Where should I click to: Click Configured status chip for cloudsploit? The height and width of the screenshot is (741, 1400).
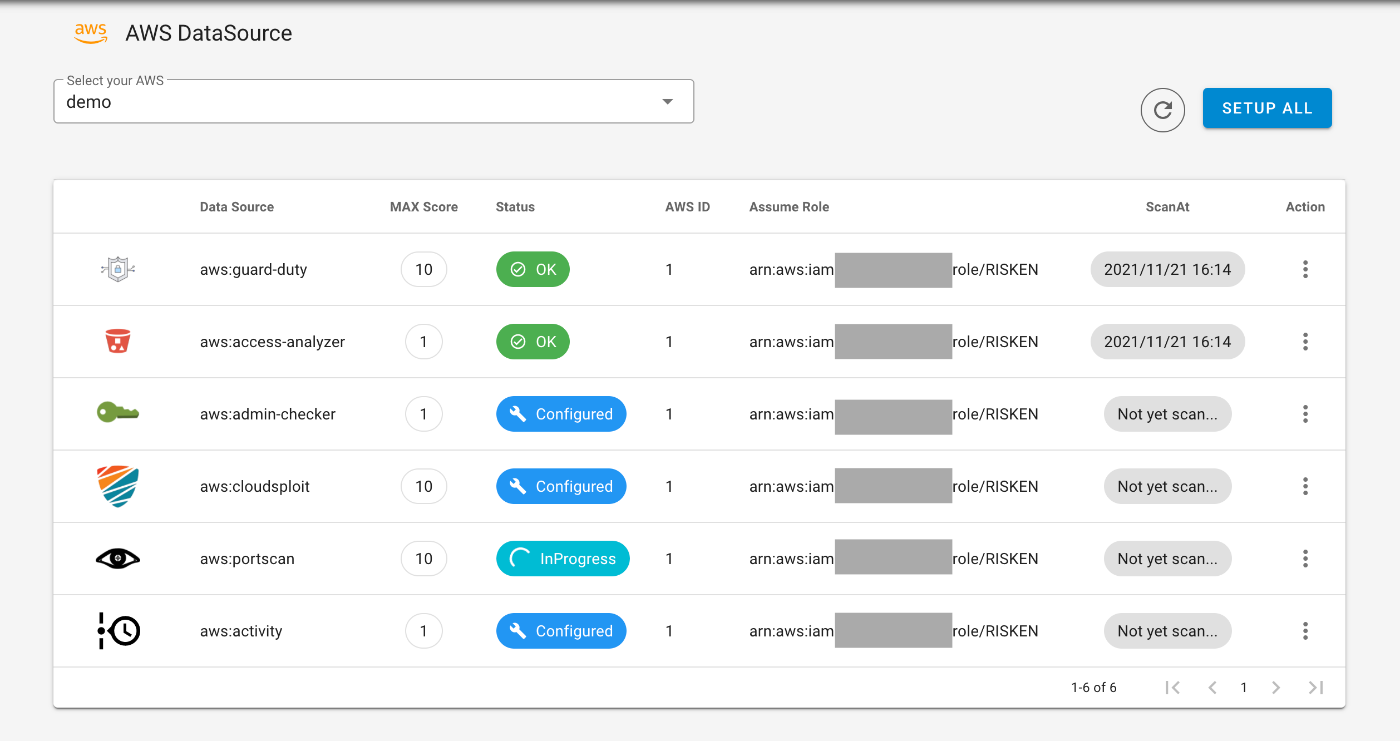pyautogui.click(x=561, y=486)
